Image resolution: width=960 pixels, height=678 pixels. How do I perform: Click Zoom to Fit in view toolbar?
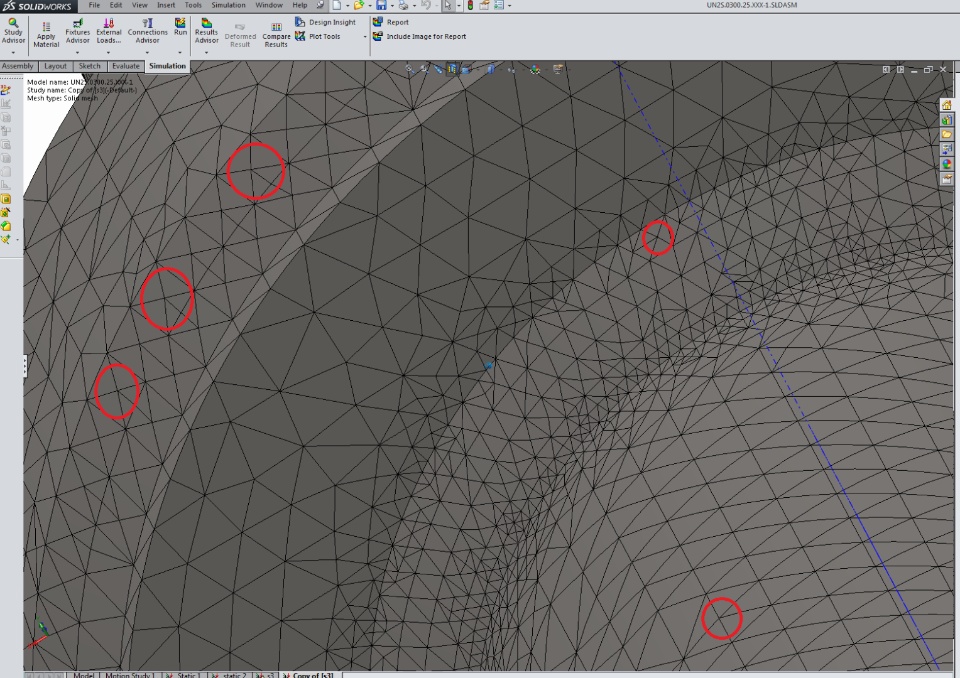[x=410, y=69]
